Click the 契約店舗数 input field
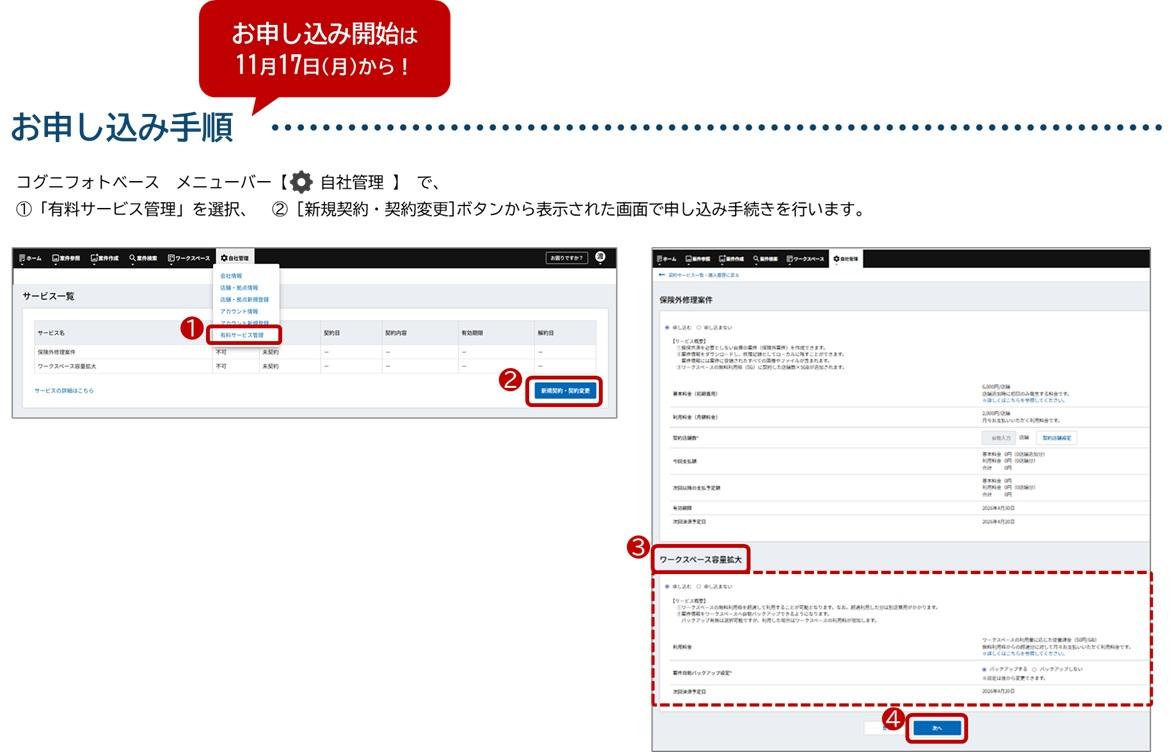 [x=998, y=438]
